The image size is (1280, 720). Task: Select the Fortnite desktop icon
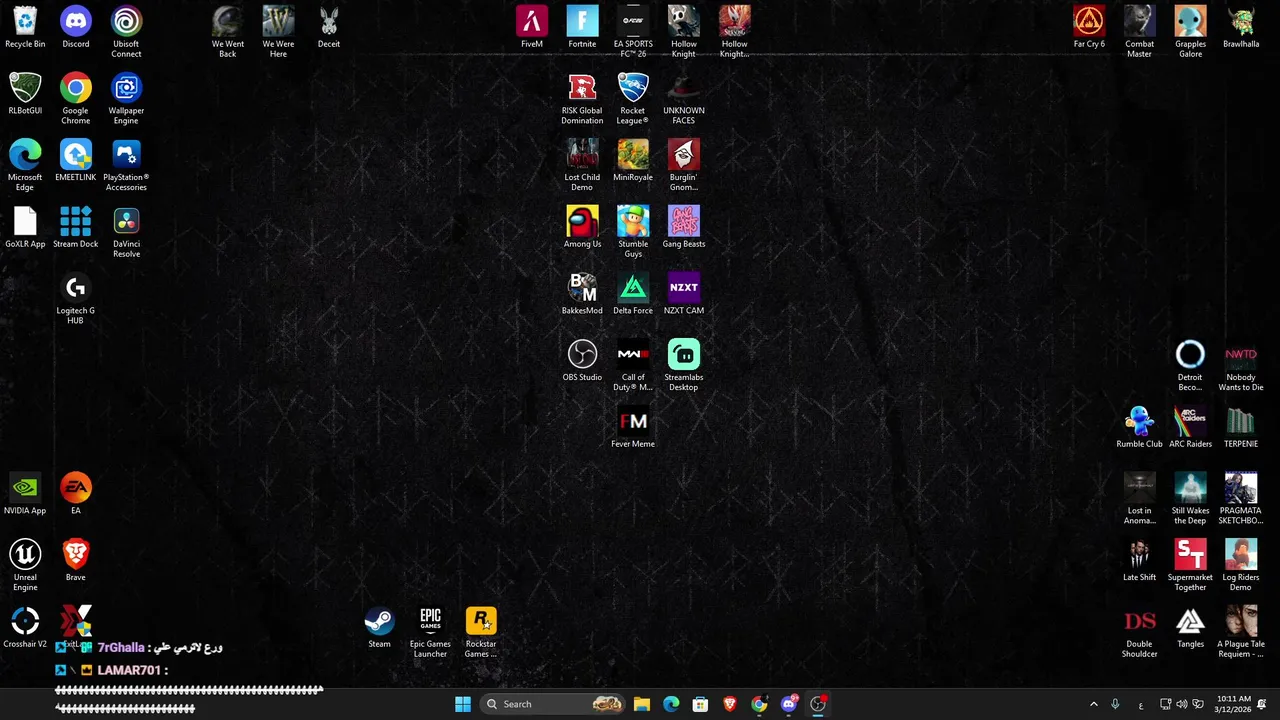(582, 27)
